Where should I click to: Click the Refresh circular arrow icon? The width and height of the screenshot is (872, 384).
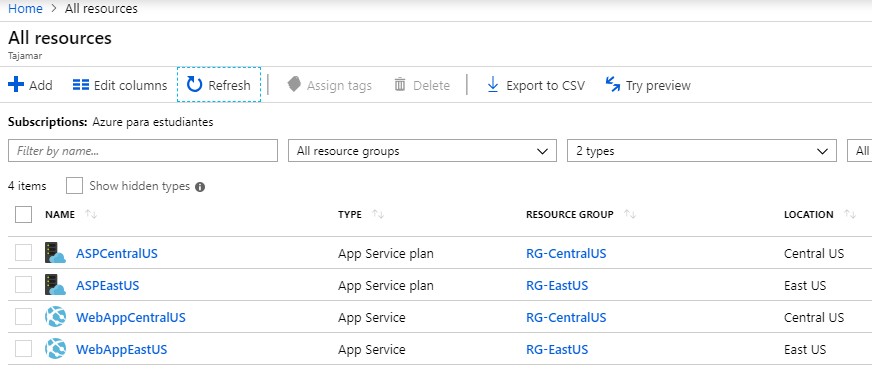pos(194,85)
